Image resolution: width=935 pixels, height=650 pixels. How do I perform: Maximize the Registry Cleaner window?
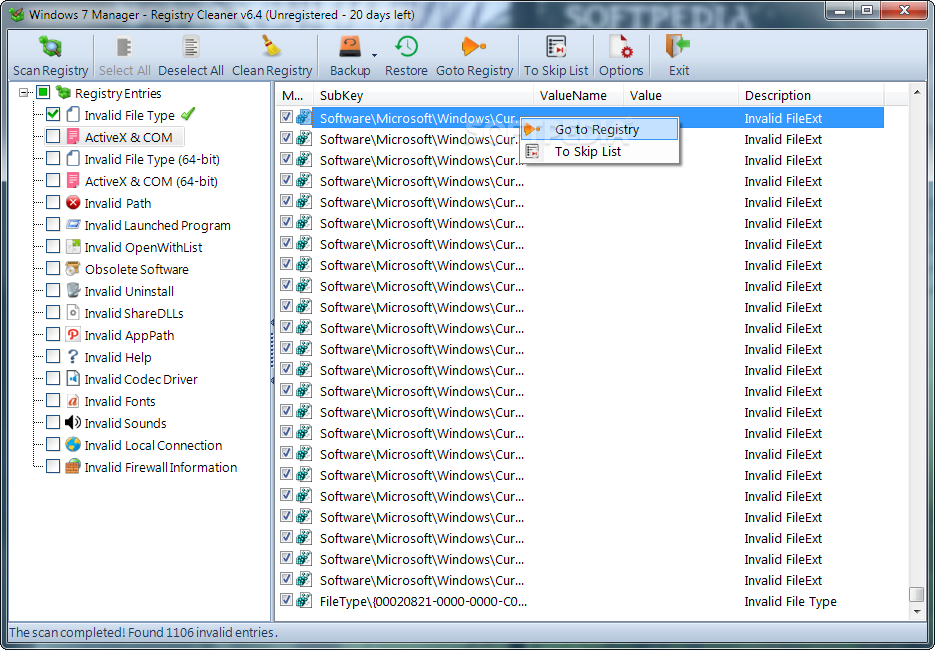coord(866,10)
